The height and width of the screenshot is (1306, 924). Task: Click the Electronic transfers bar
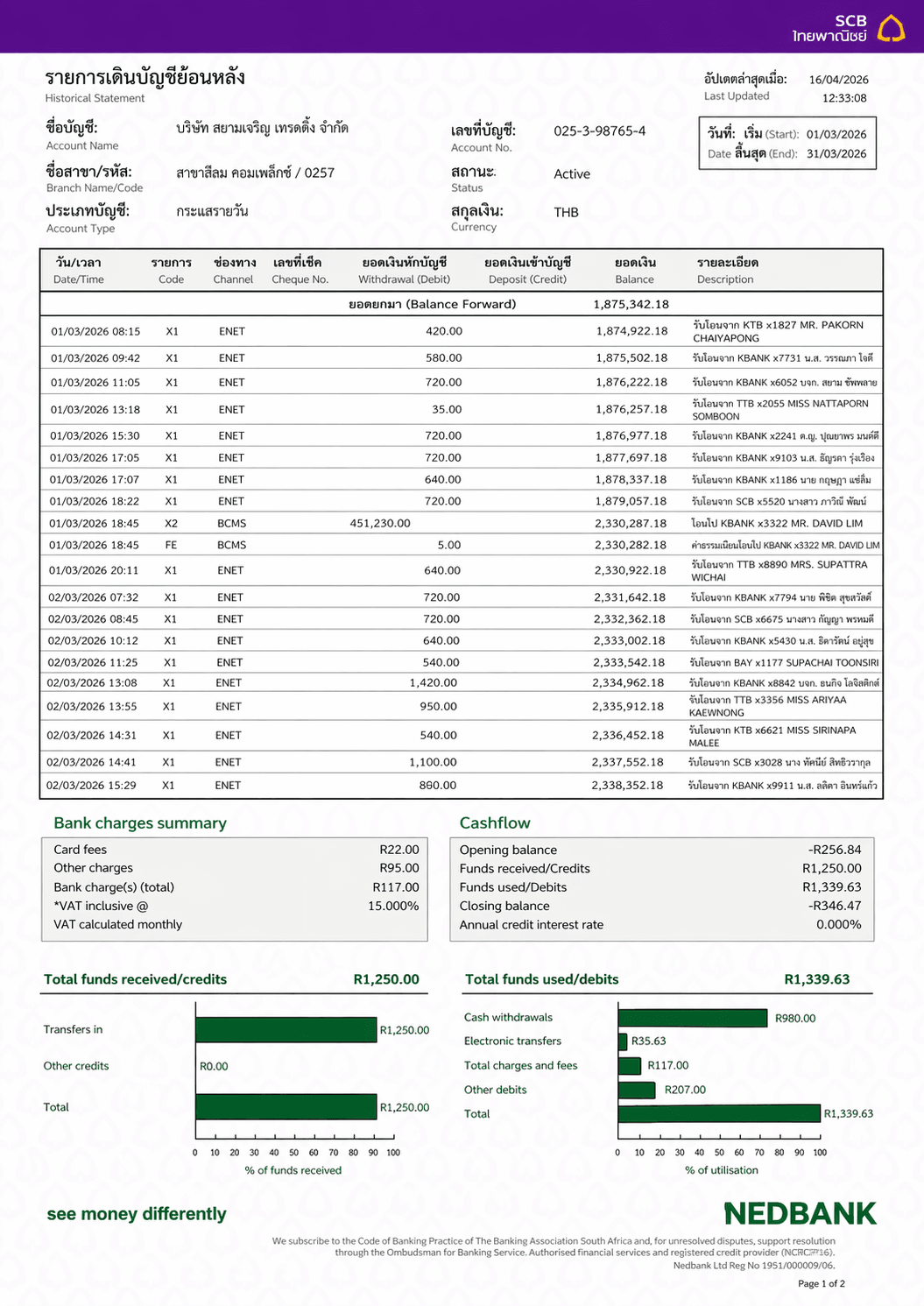624,1041
